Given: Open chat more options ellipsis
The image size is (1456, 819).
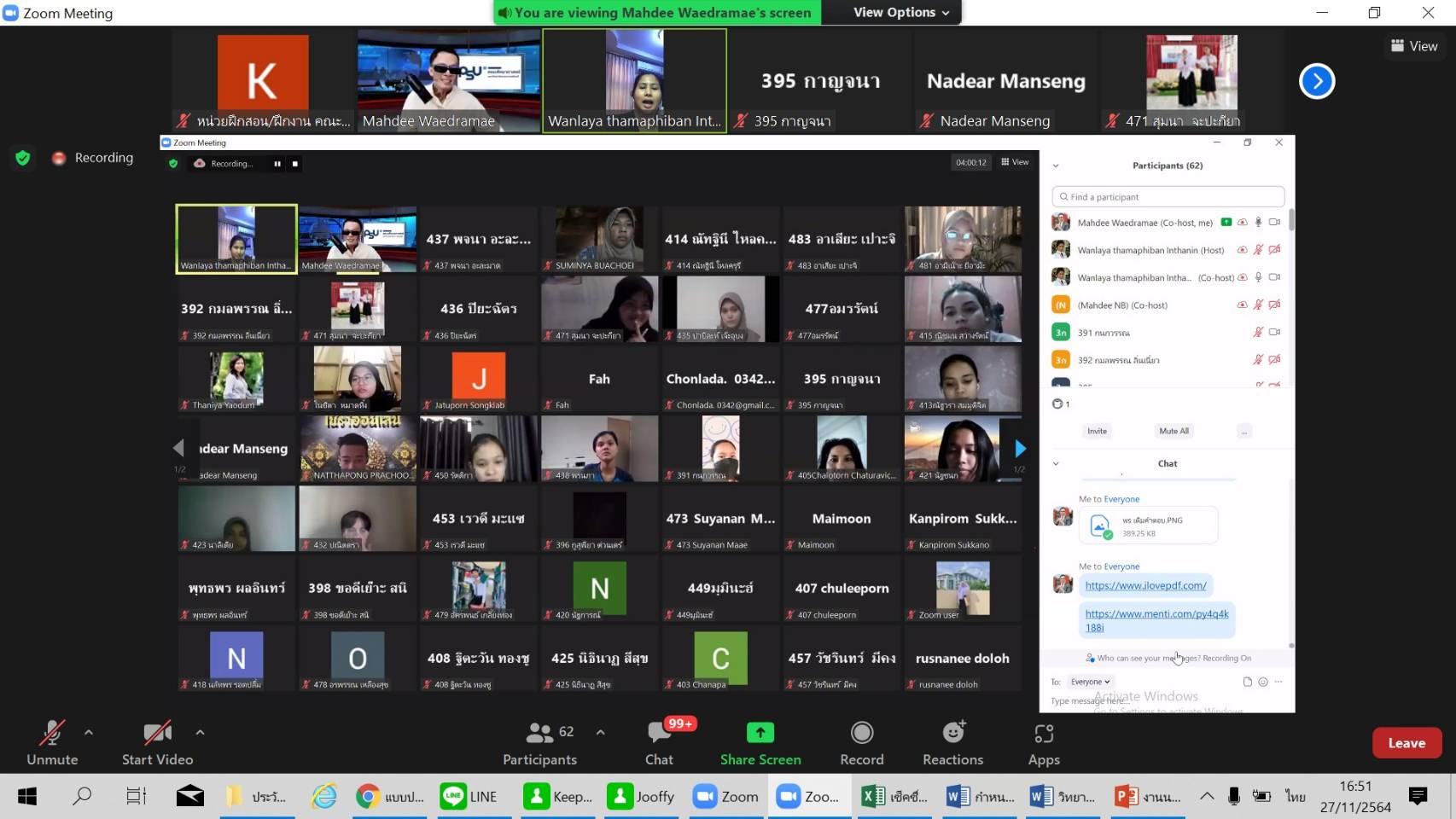Looking at the screenshot, I should coord(1278,682).
